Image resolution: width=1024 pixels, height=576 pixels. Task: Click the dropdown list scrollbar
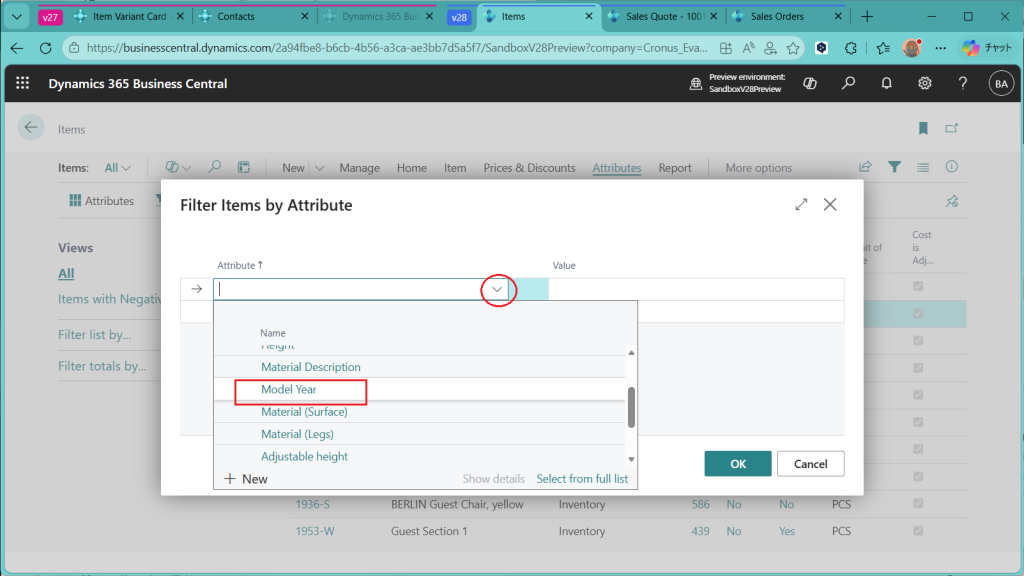coord(631,407)
